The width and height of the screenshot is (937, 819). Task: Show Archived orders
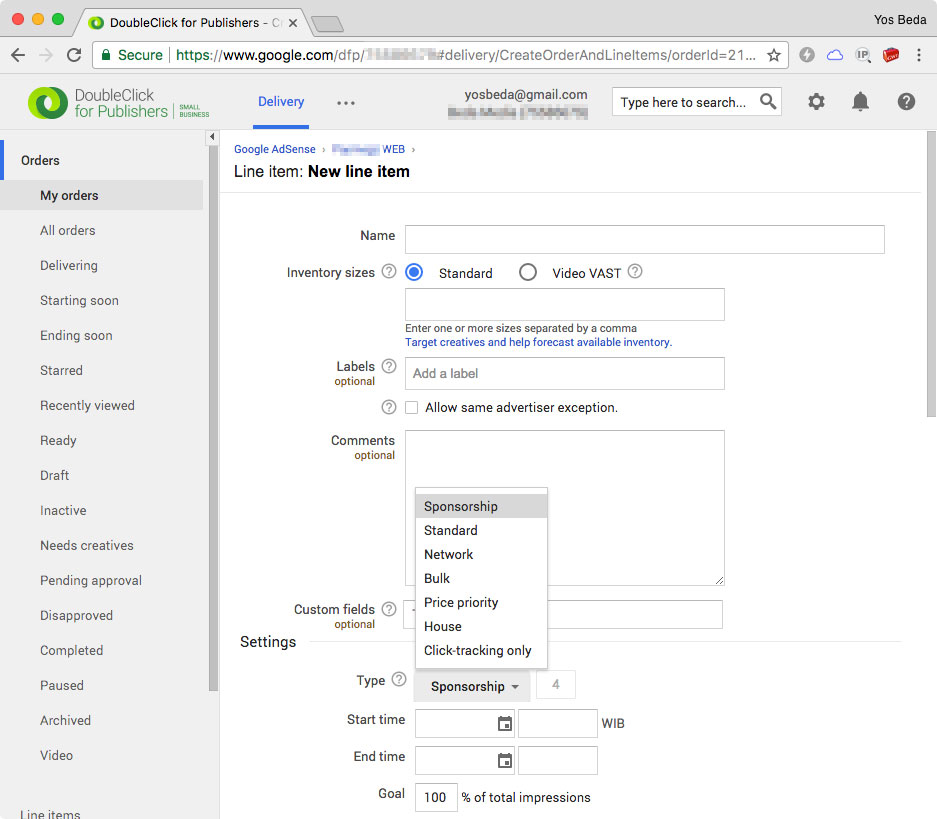pyautogui.click(x=65, y=720)
